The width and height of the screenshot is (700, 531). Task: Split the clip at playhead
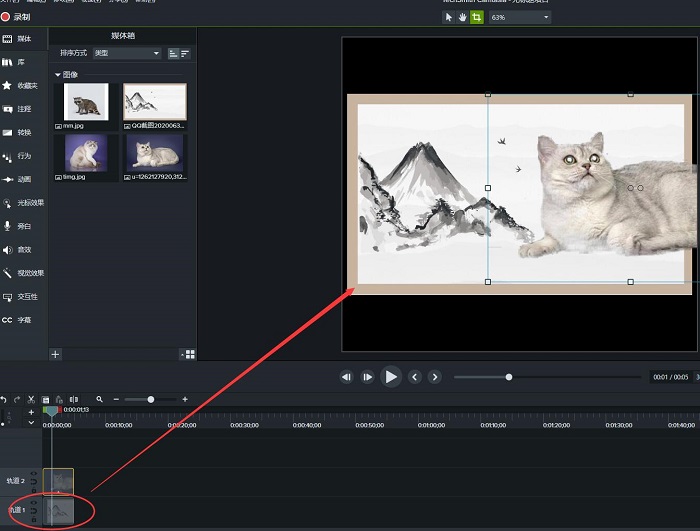pos(74,399)
